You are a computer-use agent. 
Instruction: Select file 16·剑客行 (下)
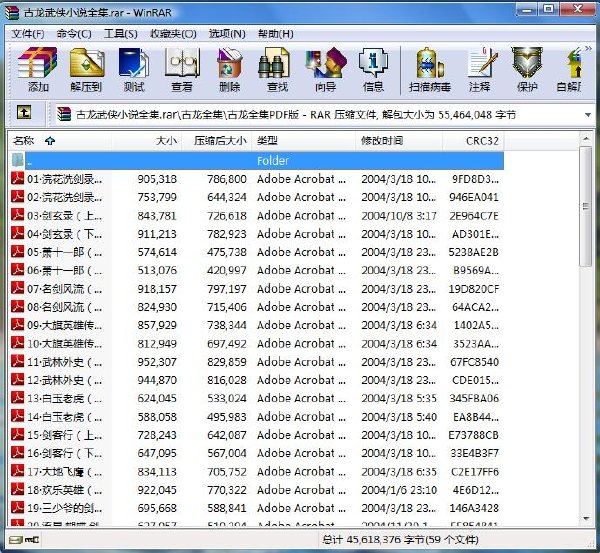(64, 453)
